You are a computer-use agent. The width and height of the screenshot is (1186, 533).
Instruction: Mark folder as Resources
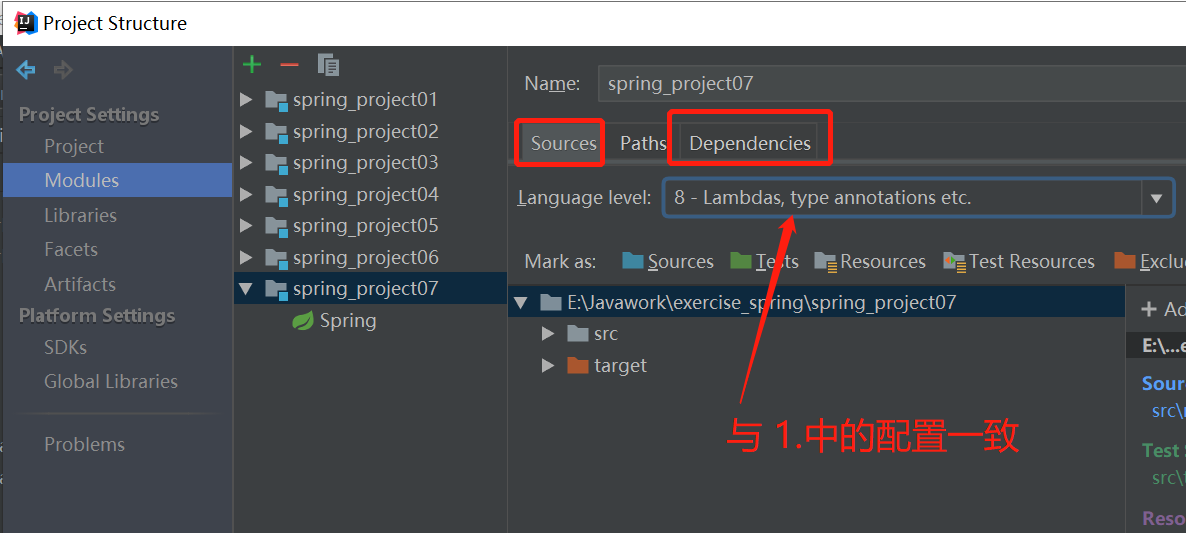(870, 262)
